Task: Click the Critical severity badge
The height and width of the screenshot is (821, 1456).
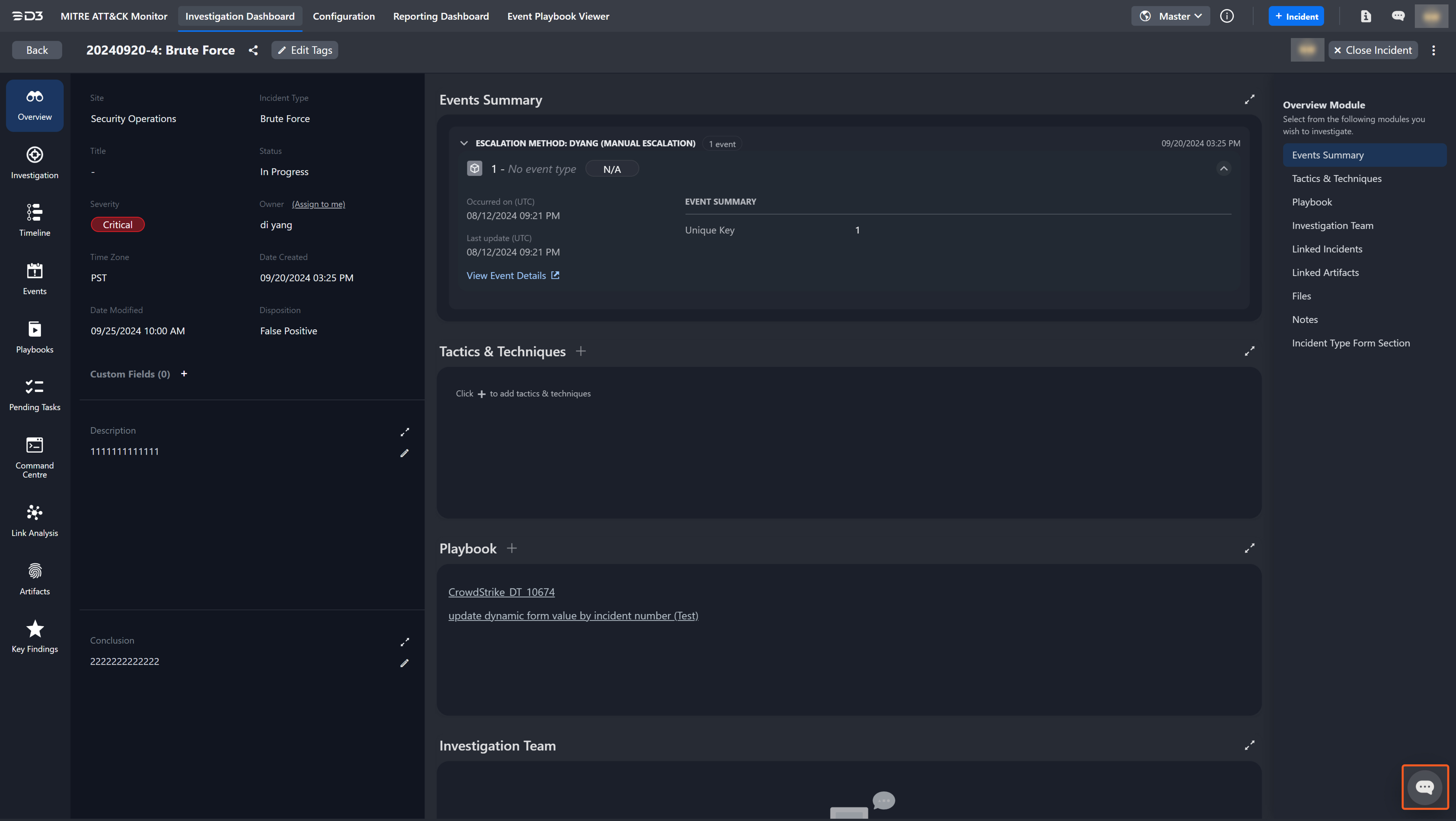Action: pyautogui.click(x=118, y=225)
